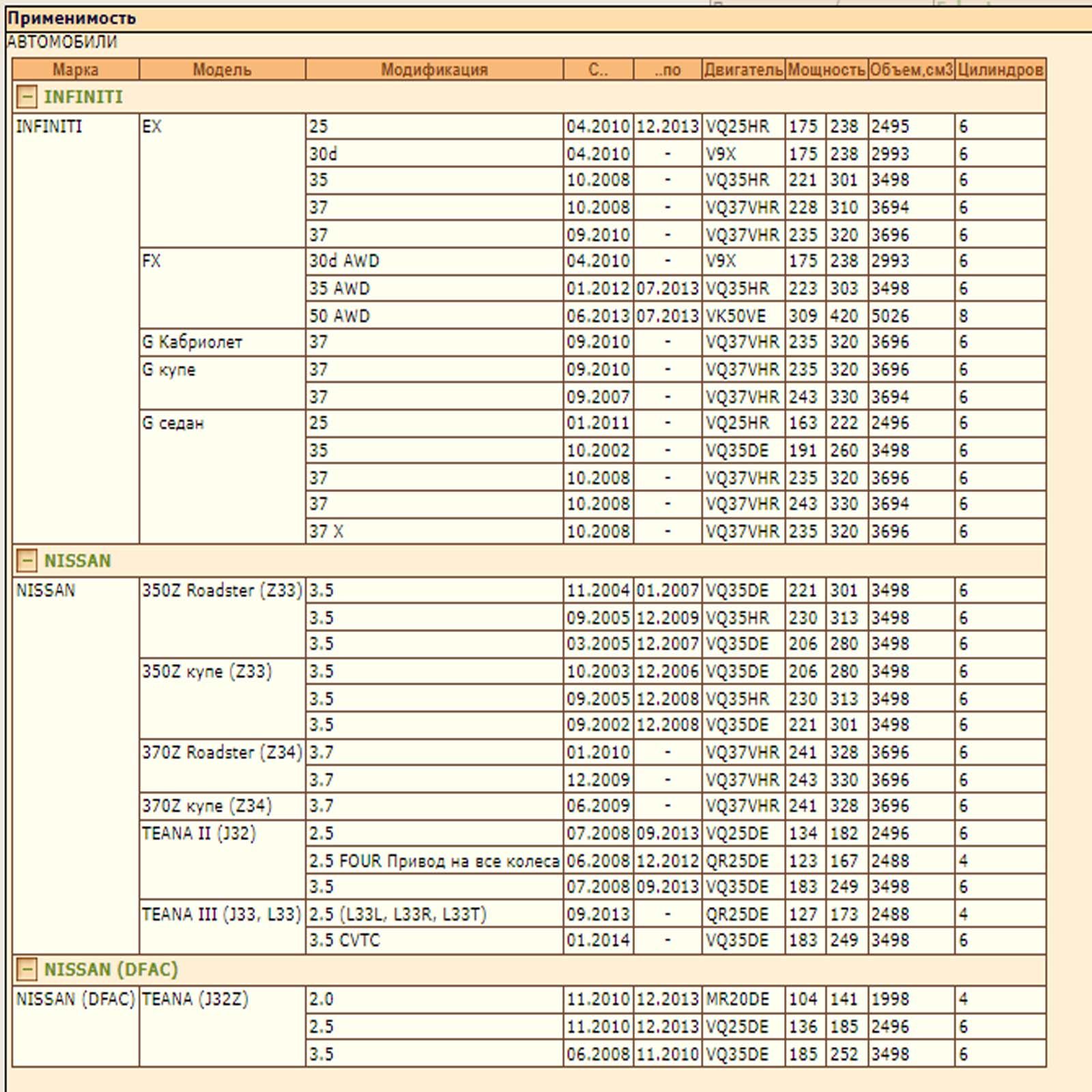Select the G Кабриолет model cell
This screenshot has width=1092, height=1092.
point(222,342)
